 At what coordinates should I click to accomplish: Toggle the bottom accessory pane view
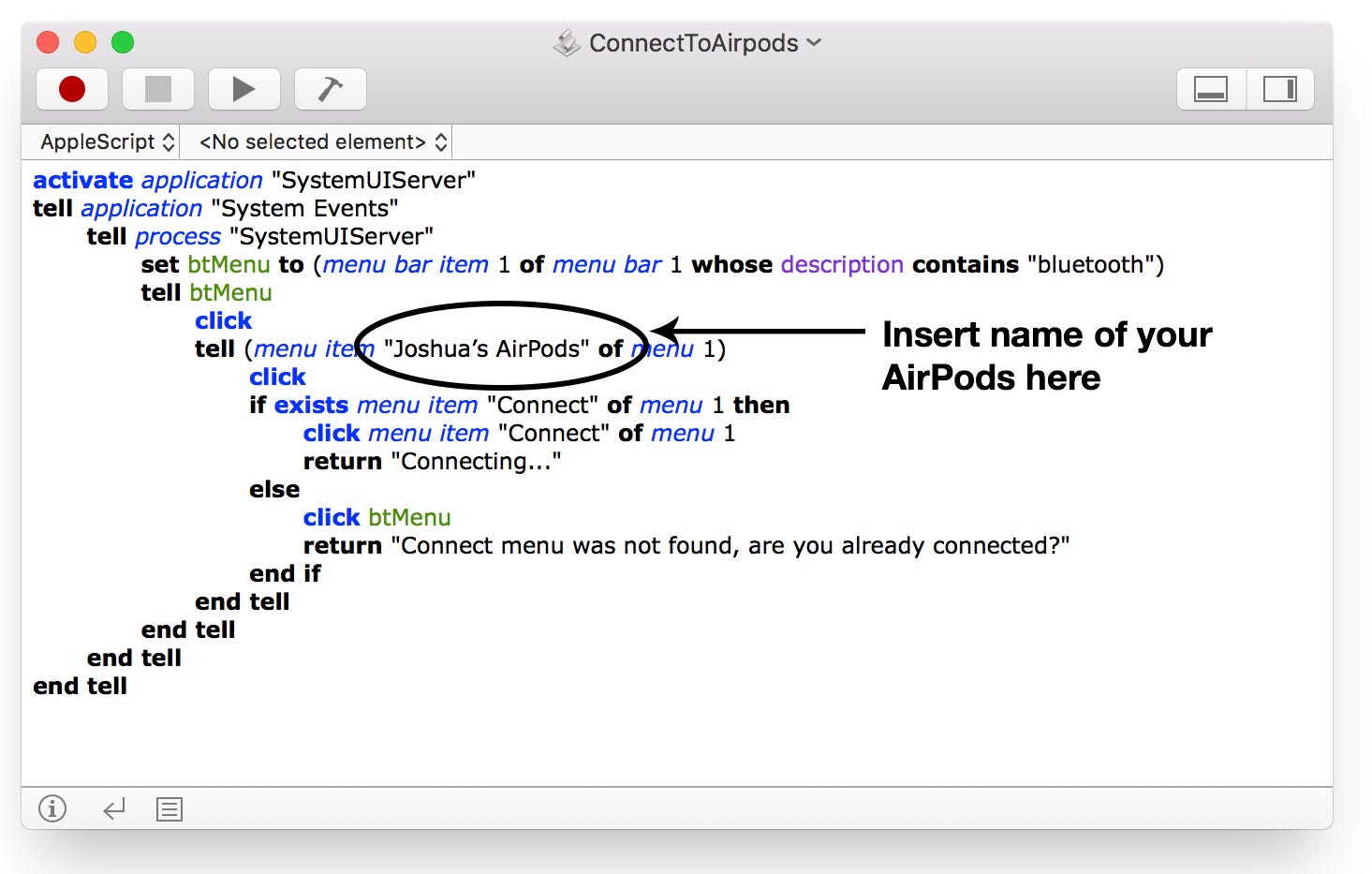[1211, 89]
